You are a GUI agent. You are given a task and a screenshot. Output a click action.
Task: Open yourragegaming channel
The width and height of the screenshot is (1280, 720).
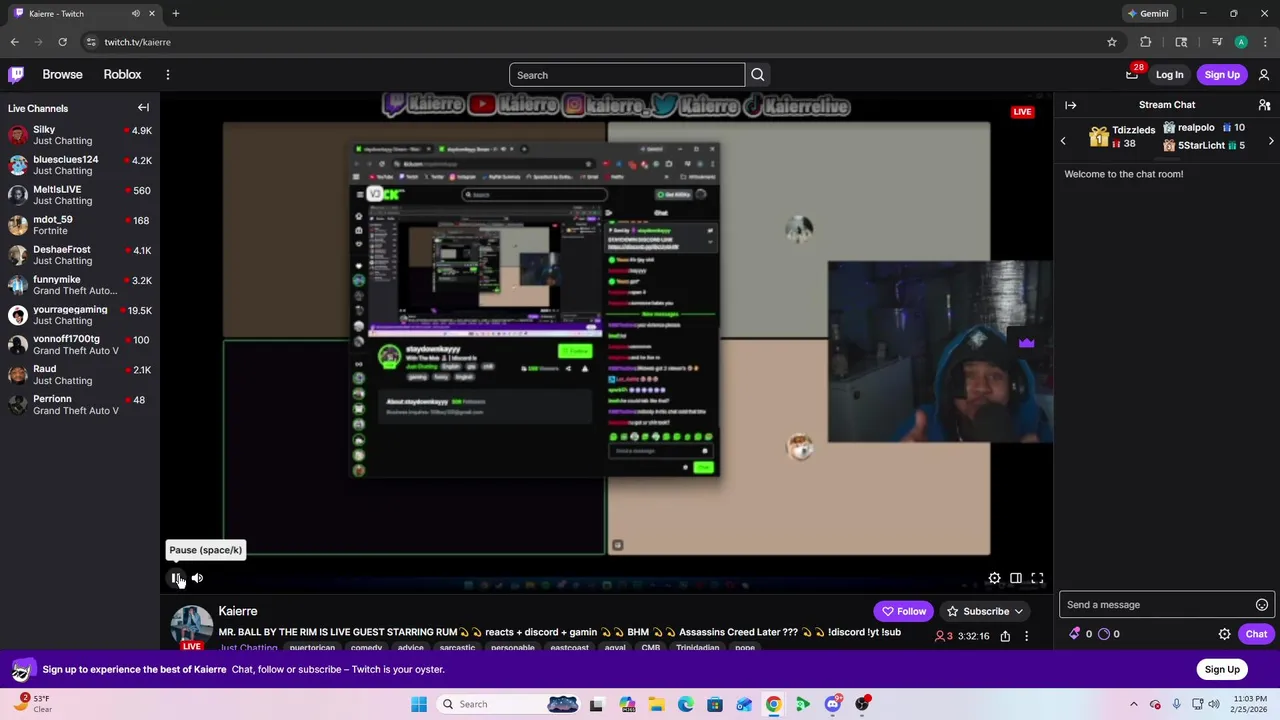pyautogui.click(x=80, y=315)
